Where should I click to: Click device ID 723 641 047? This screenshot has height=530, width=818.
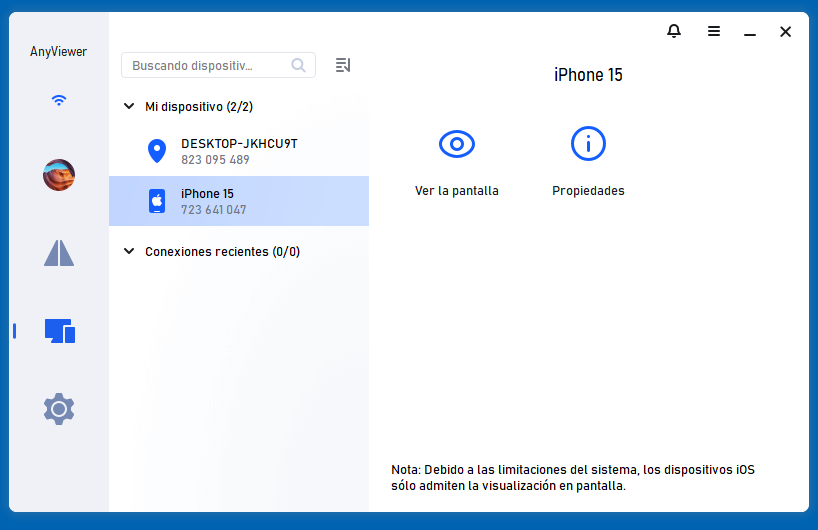click(x=213, y=210)
